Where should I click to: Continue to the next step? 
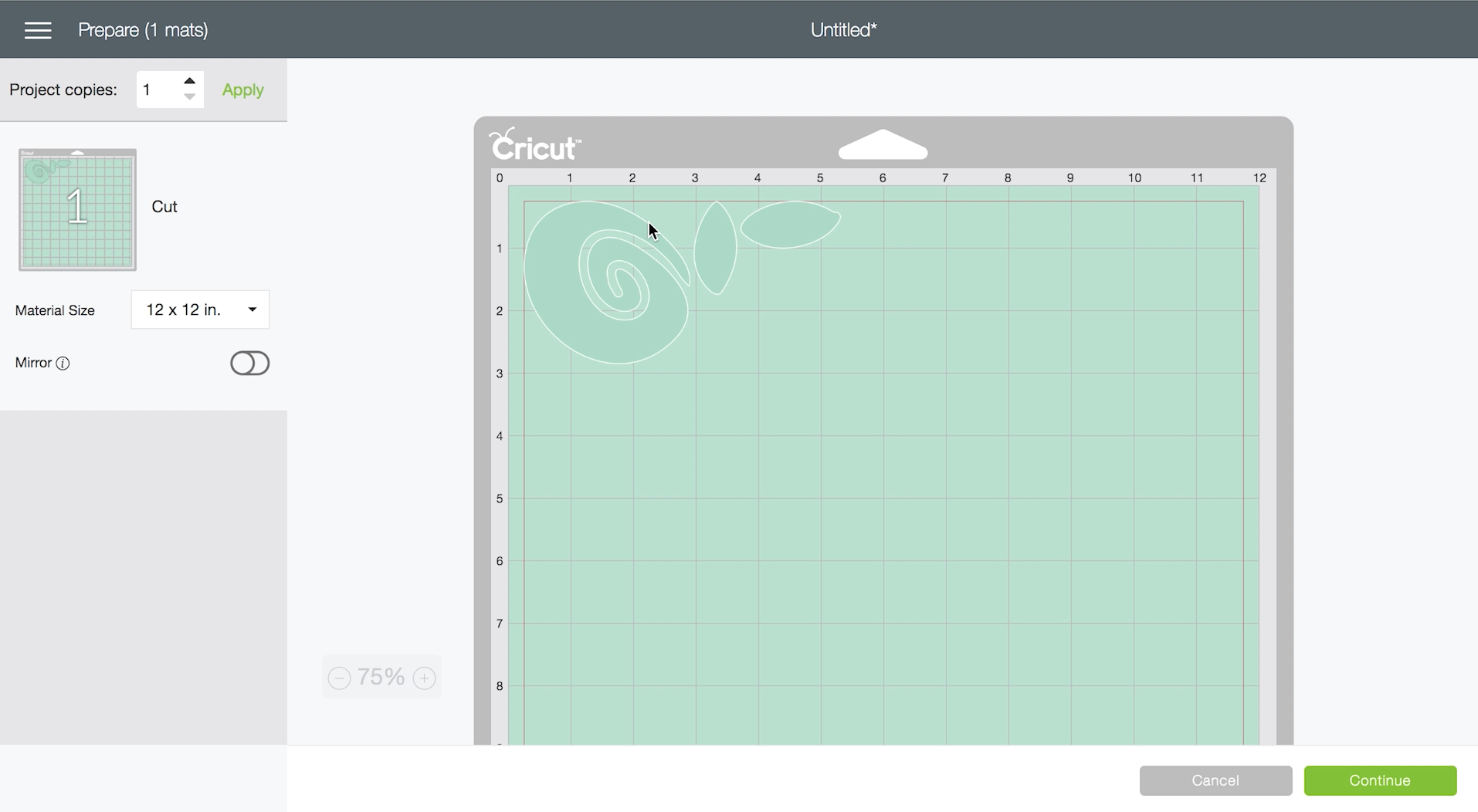(x=1380, y=780)
